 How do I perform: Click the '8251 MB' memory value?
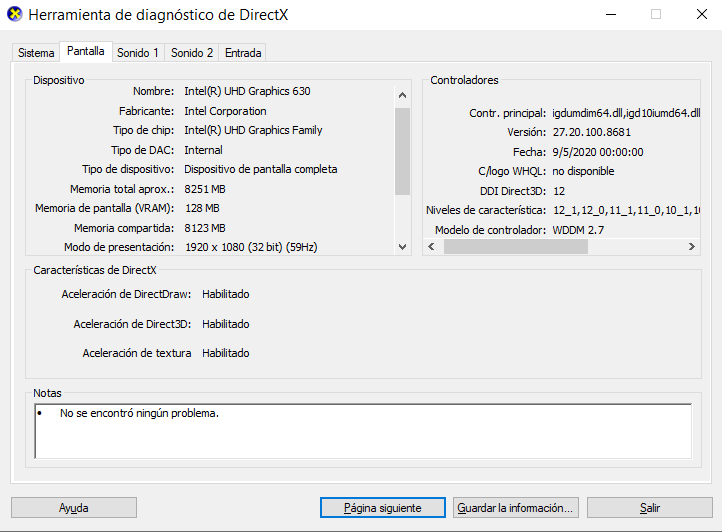(x=205, y=189)
